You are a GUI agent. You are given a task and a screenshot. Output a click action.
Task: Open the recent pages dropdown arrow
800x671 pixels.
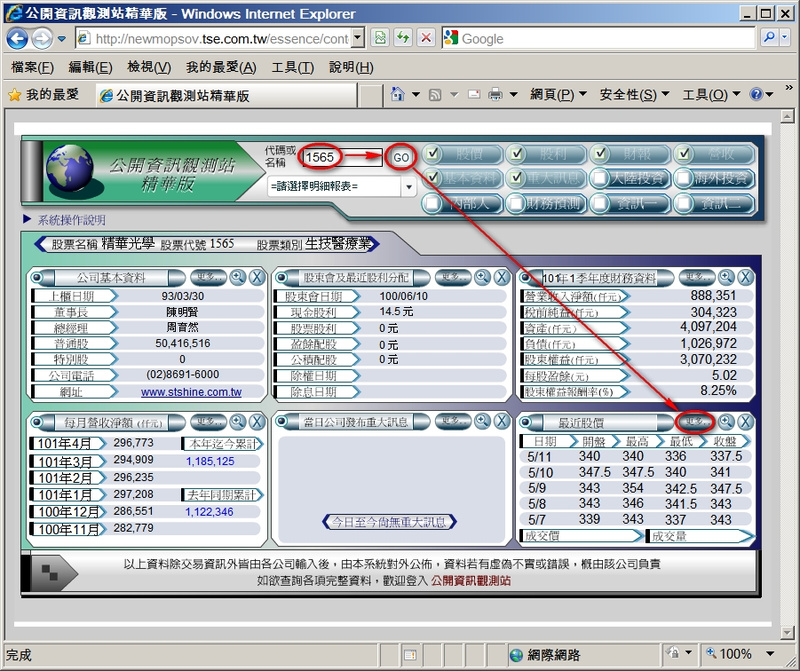click(x=62, y=39)
